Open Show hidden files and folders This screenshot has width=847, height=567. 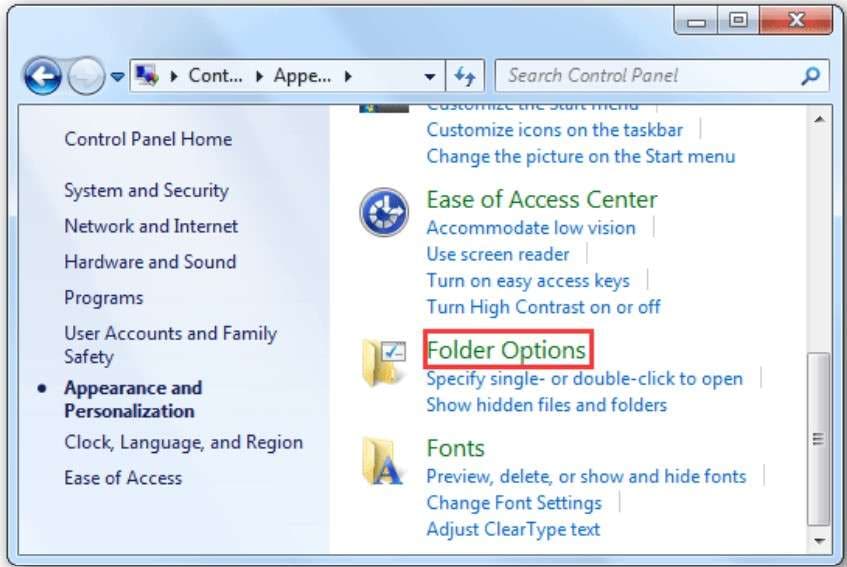click(x=546, y=405)
